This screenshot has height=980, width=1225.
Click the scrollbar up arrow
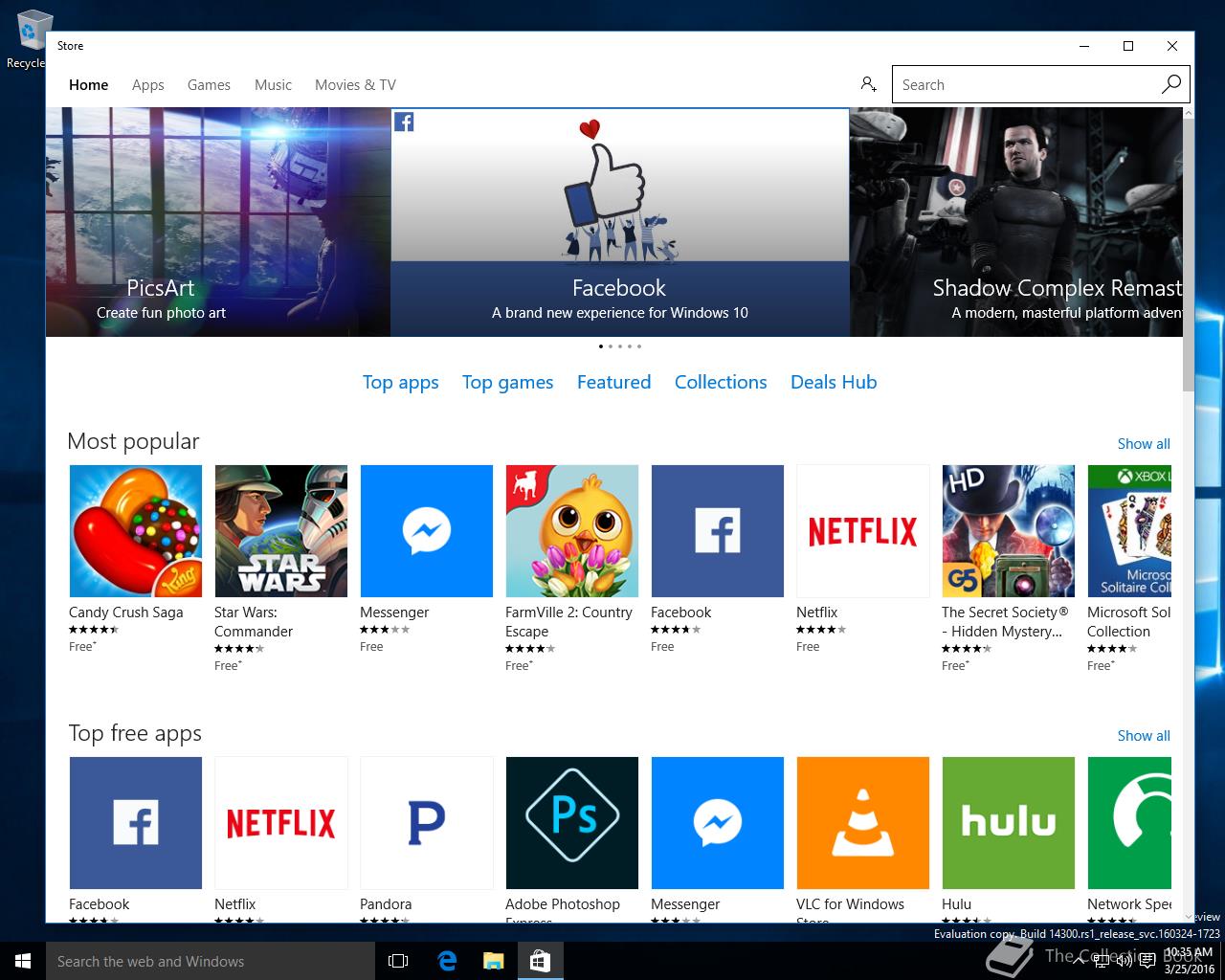pos(1189,113)
